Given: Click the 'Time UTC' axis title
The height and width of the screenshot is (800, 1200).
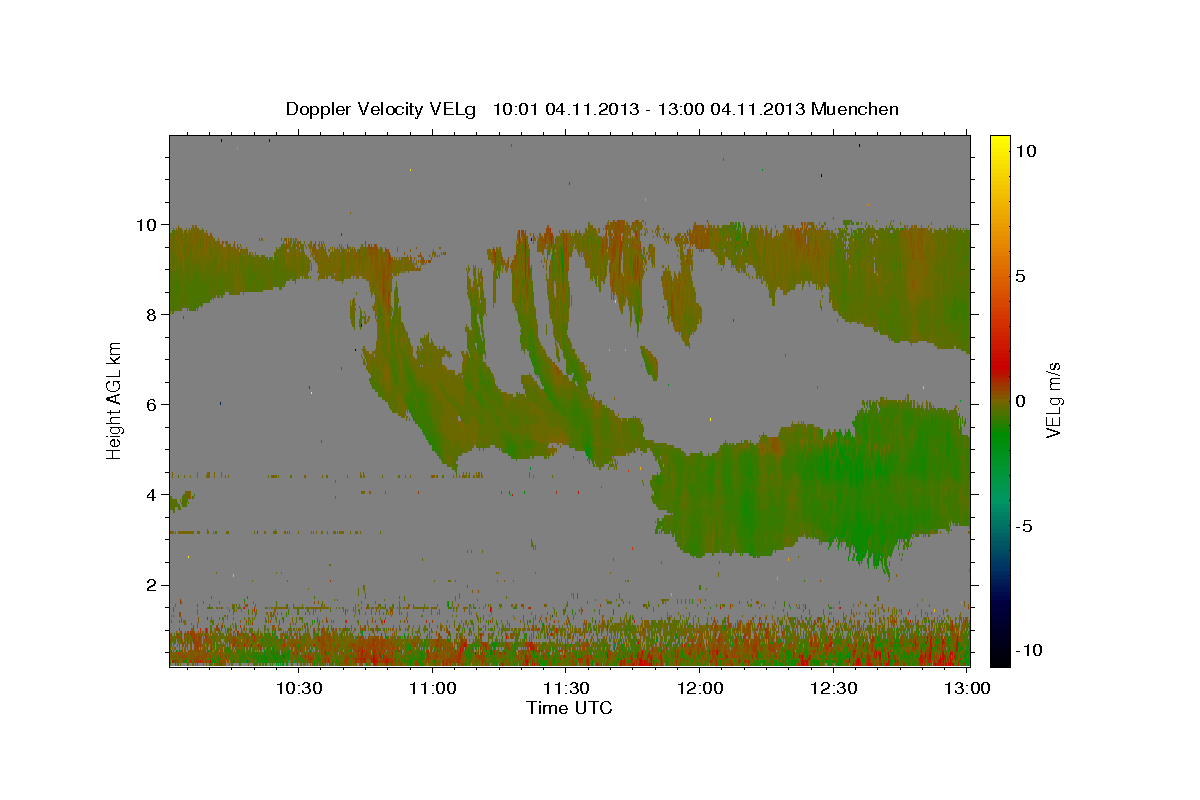Looking at the screenshot, I should pos(569,708).
